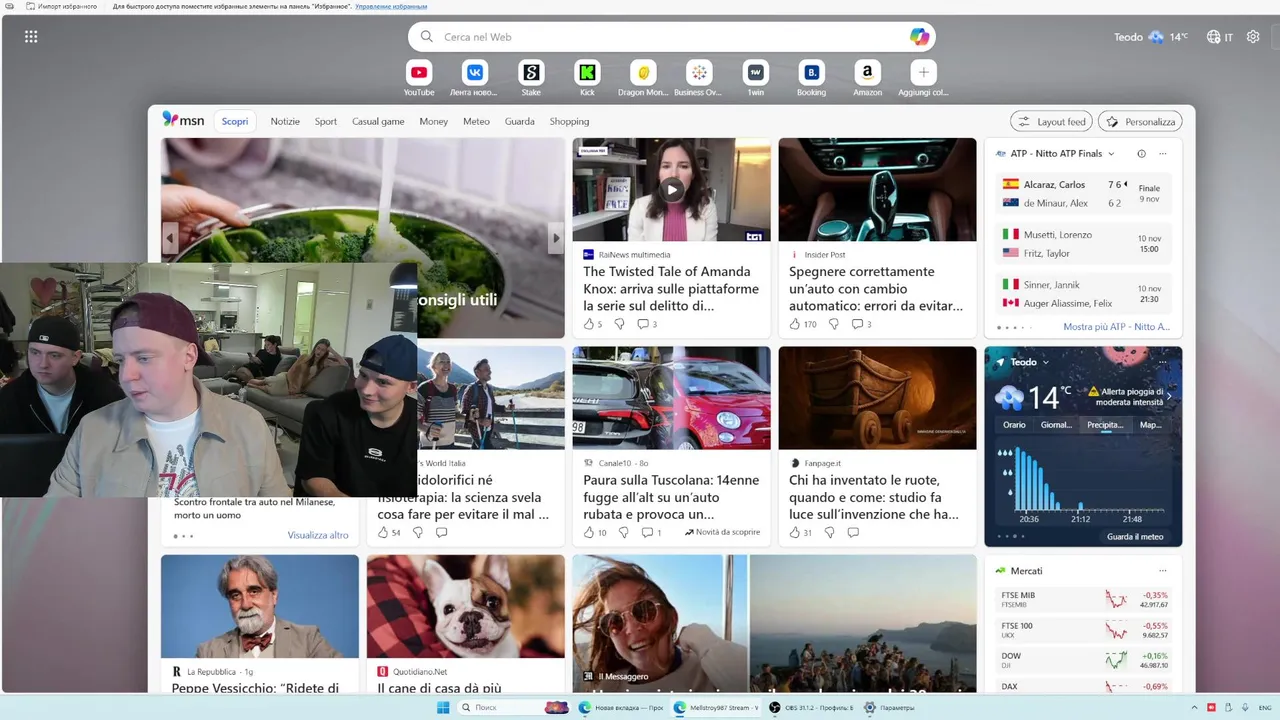The image size is (1280, 720).
Task: Open the apps grid launcher icon
Action: tap(31, 37)
